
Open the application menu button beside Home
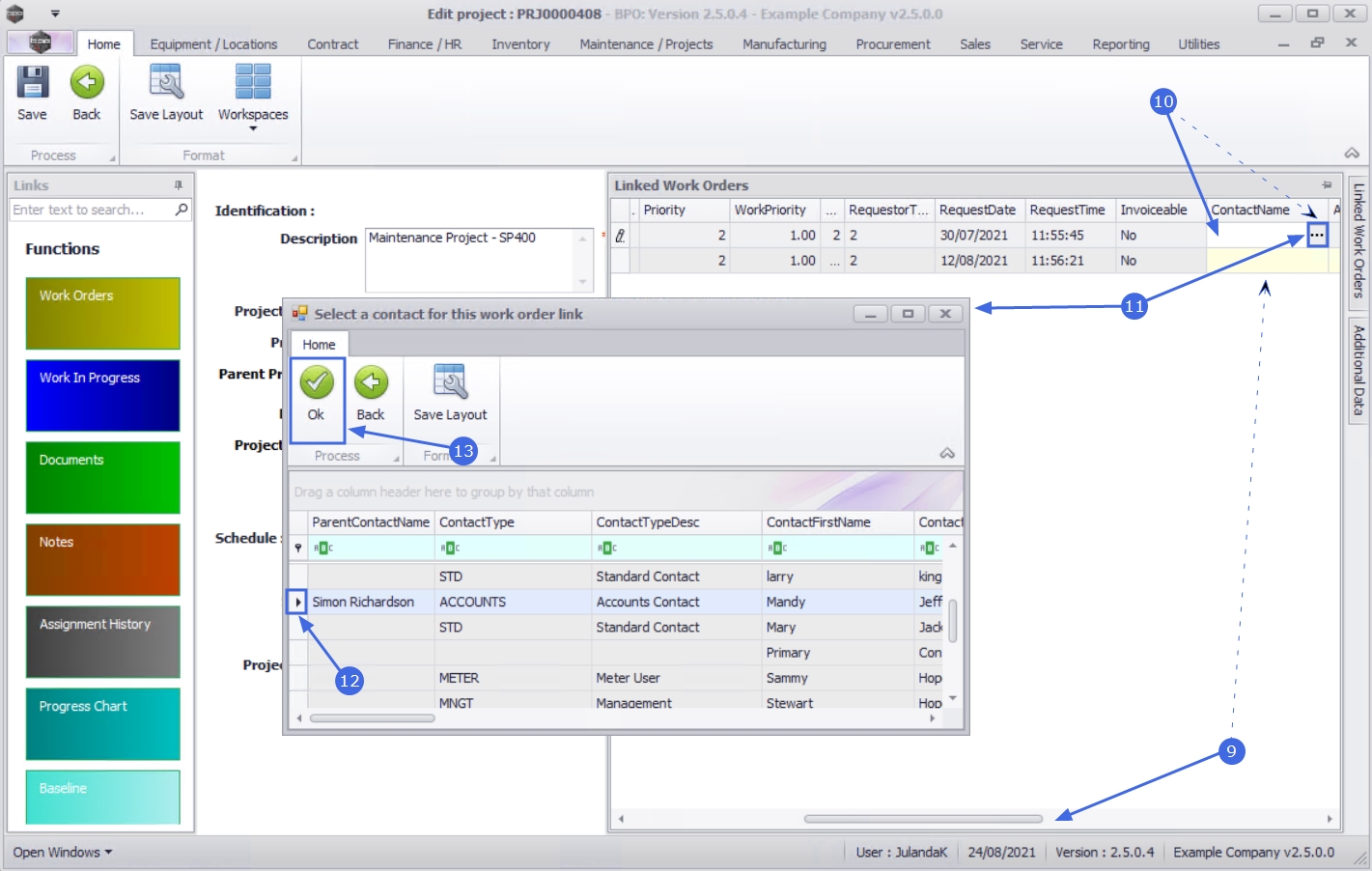coord(40,42)
